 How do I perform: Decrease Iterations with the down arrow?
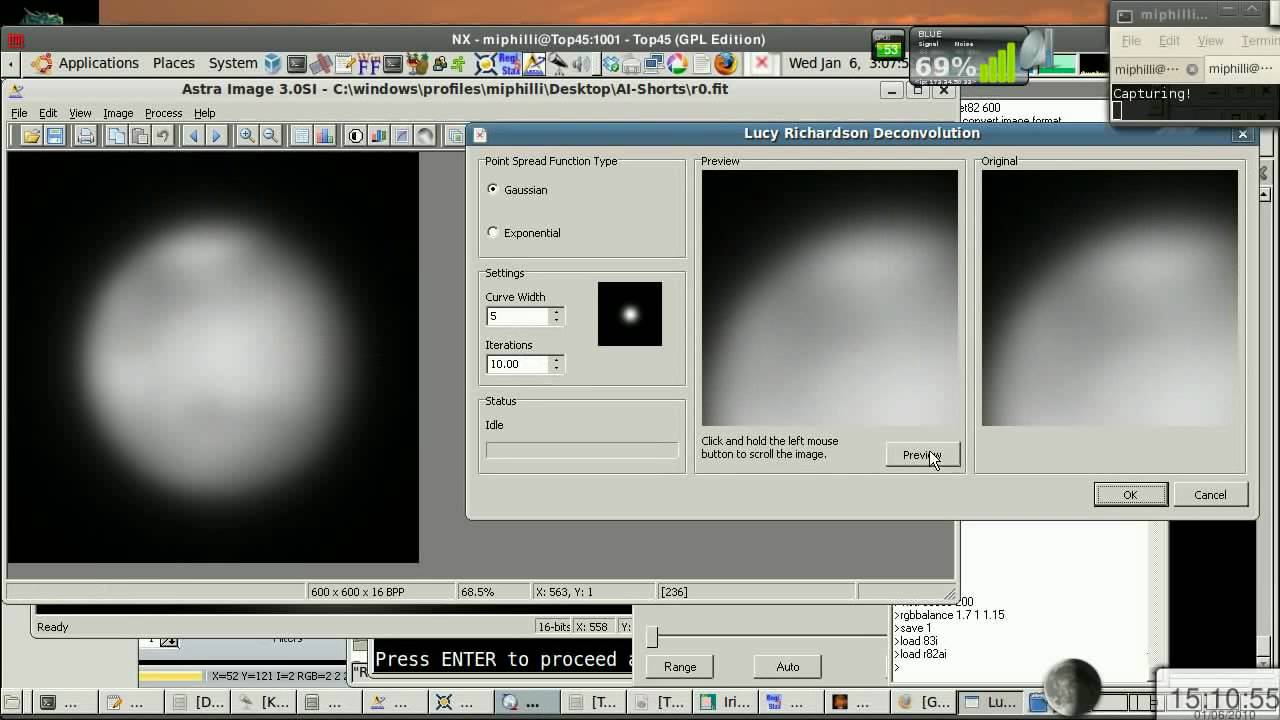point(557,368)
